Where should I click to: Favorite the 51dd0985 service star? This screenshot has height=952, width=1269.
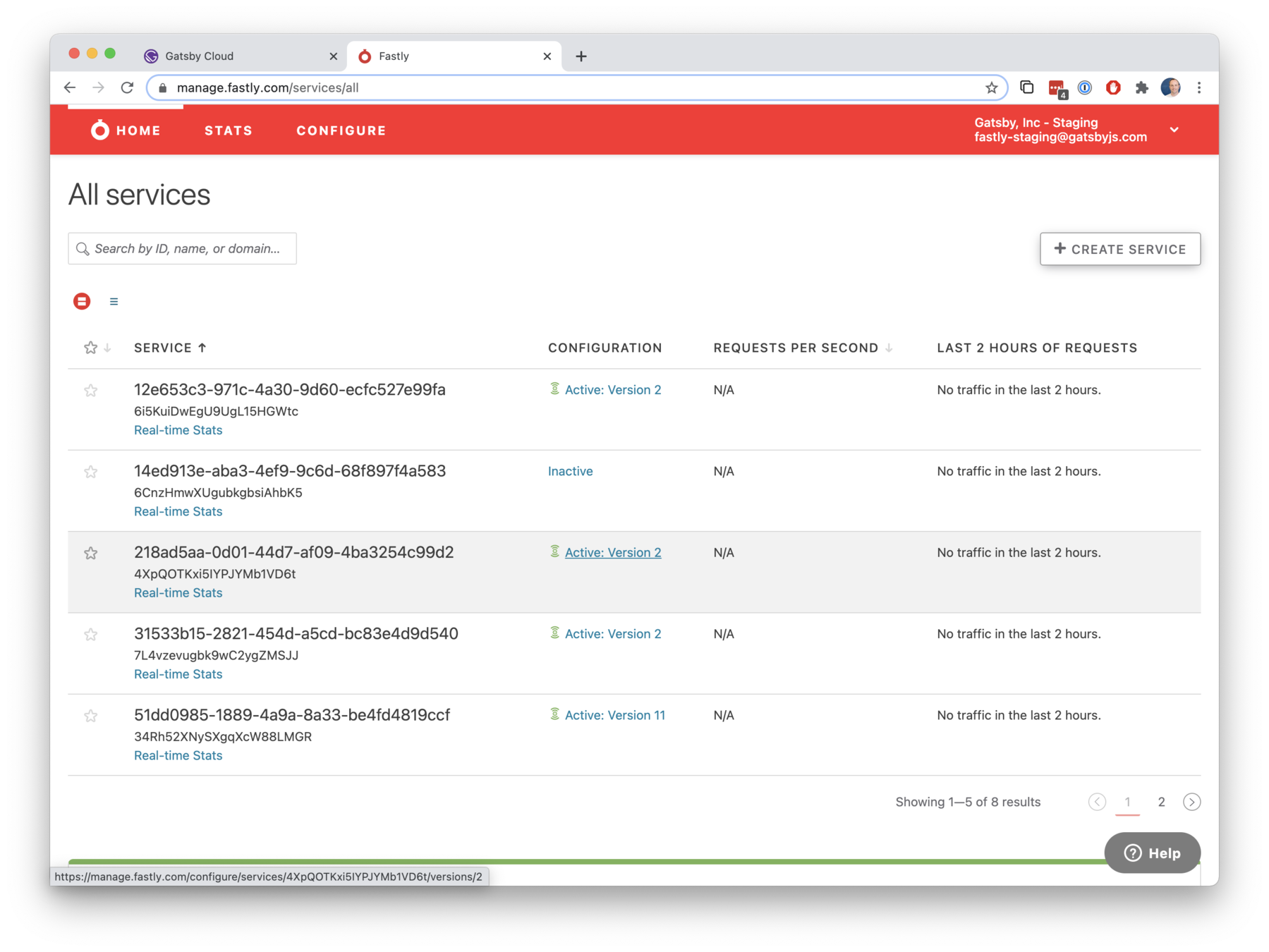click(90, 716)
